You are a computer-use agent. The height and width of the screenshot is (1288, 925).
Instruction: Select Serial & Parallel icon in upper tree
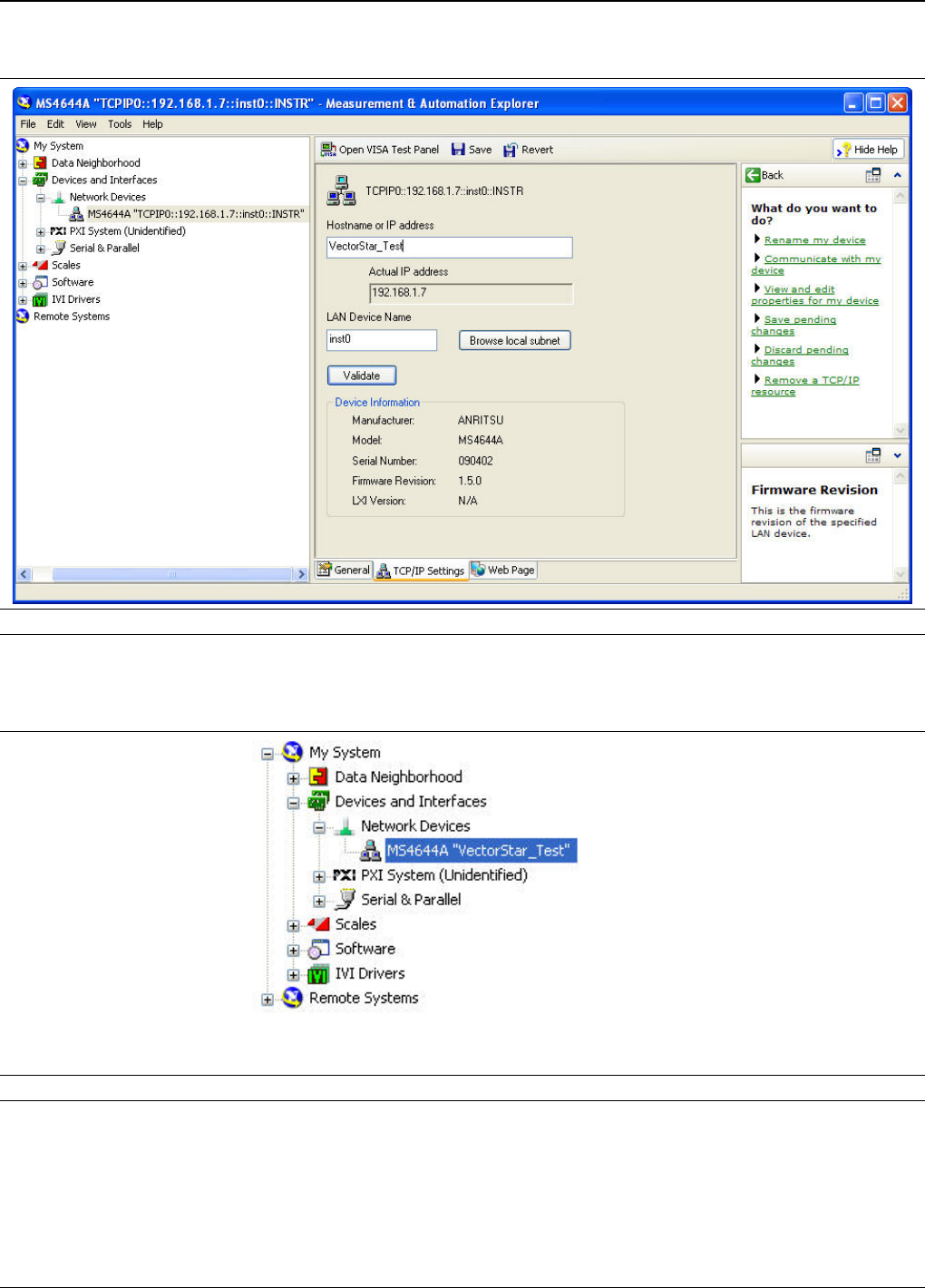pos(59,248)
